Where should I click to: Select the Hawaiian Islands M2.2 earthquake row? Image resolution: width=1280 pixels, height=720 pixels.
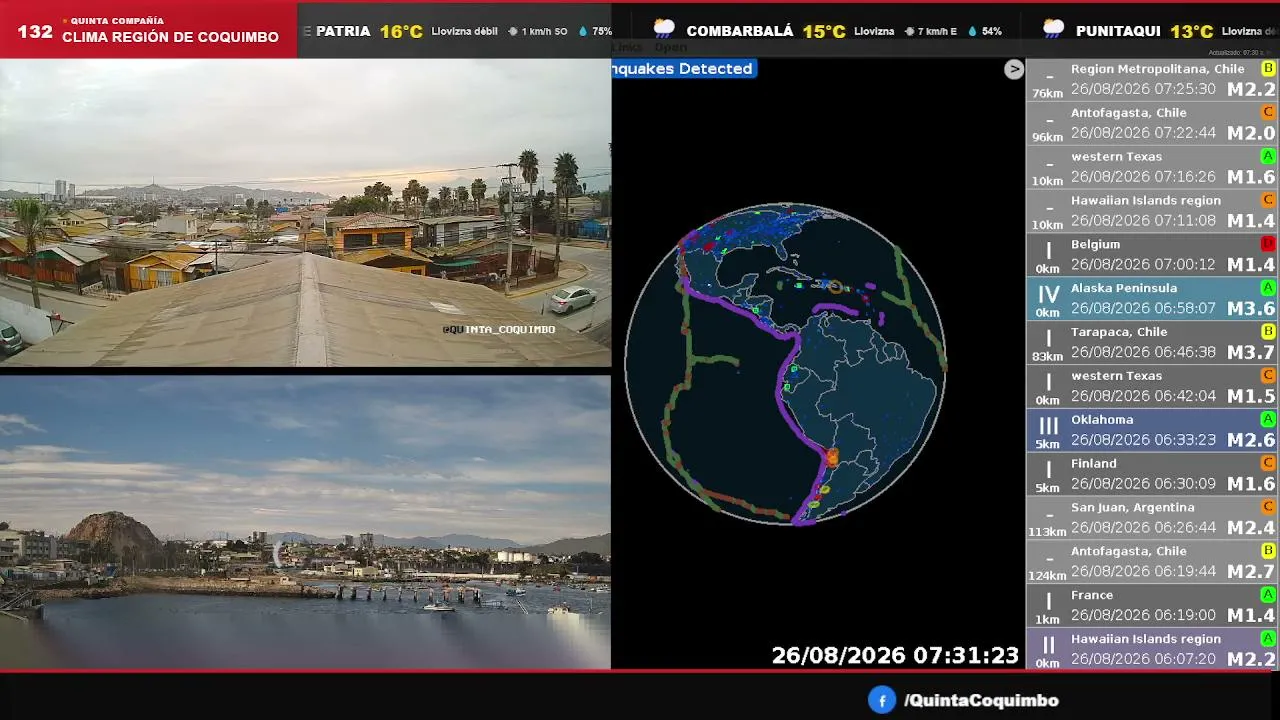click(x=1152, y=649)
